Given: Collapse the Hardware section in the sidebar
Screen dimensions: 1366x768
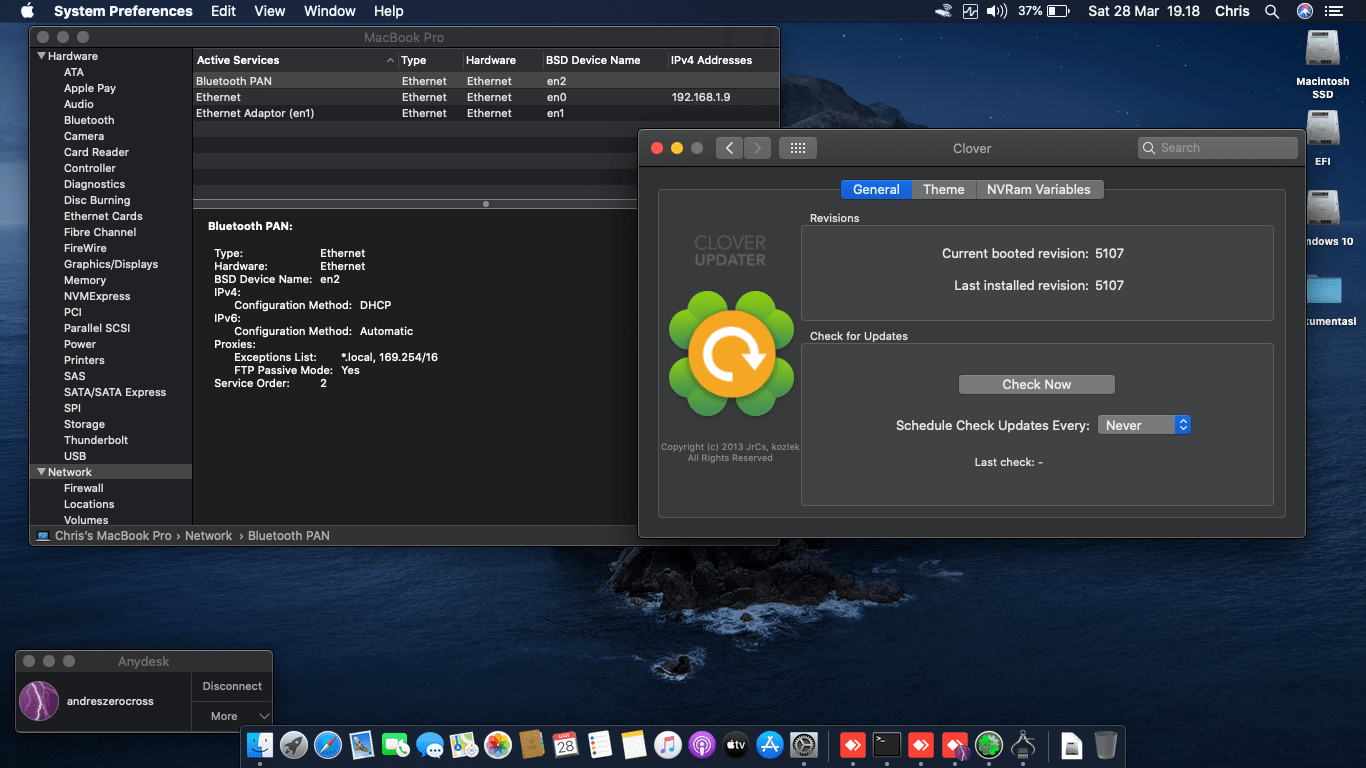Looking at the screenshot, I should pyautogui.click(x=42, y=56).
